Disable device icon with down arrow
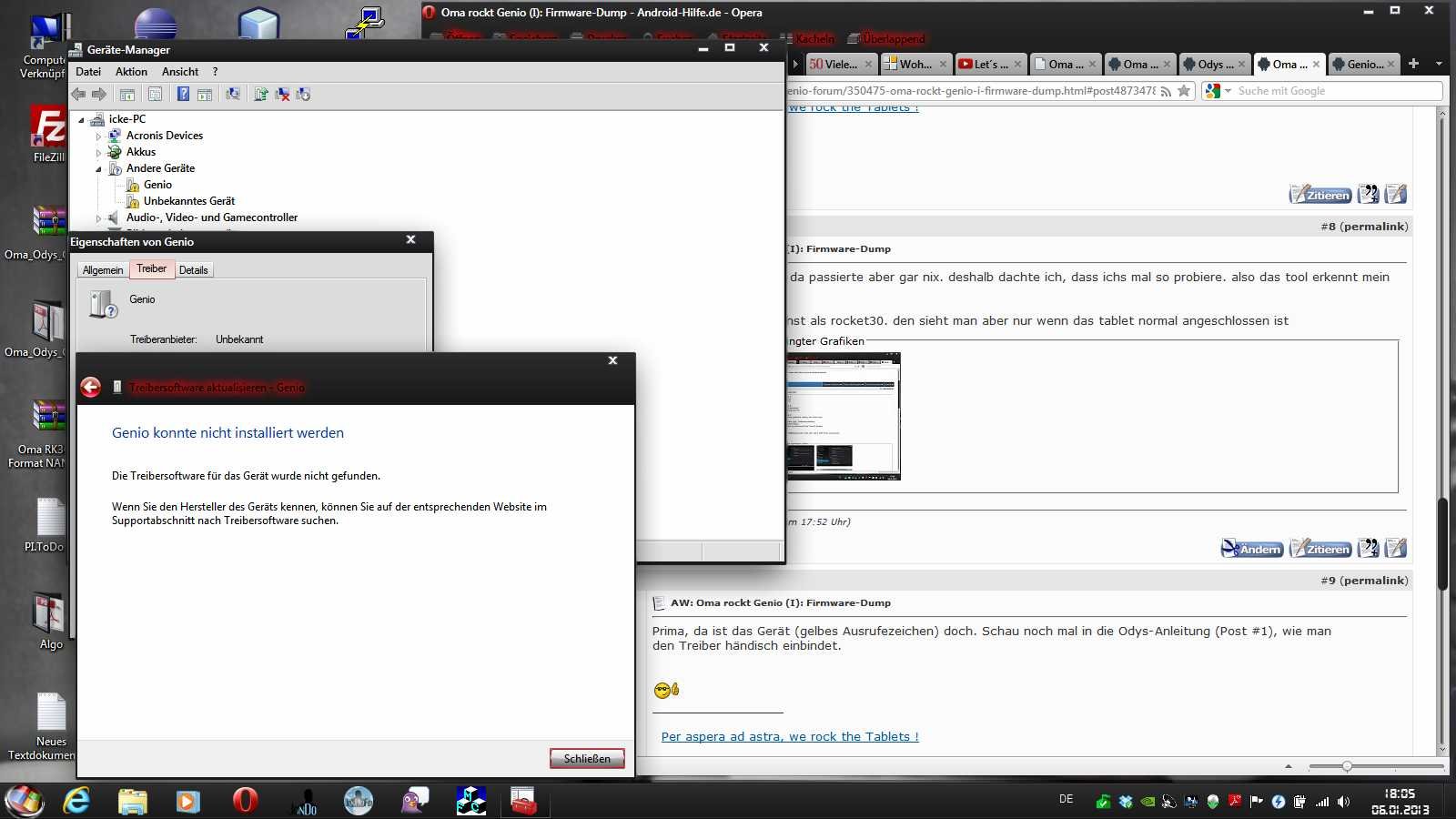The image size is (1456, 819). [303, 94]
